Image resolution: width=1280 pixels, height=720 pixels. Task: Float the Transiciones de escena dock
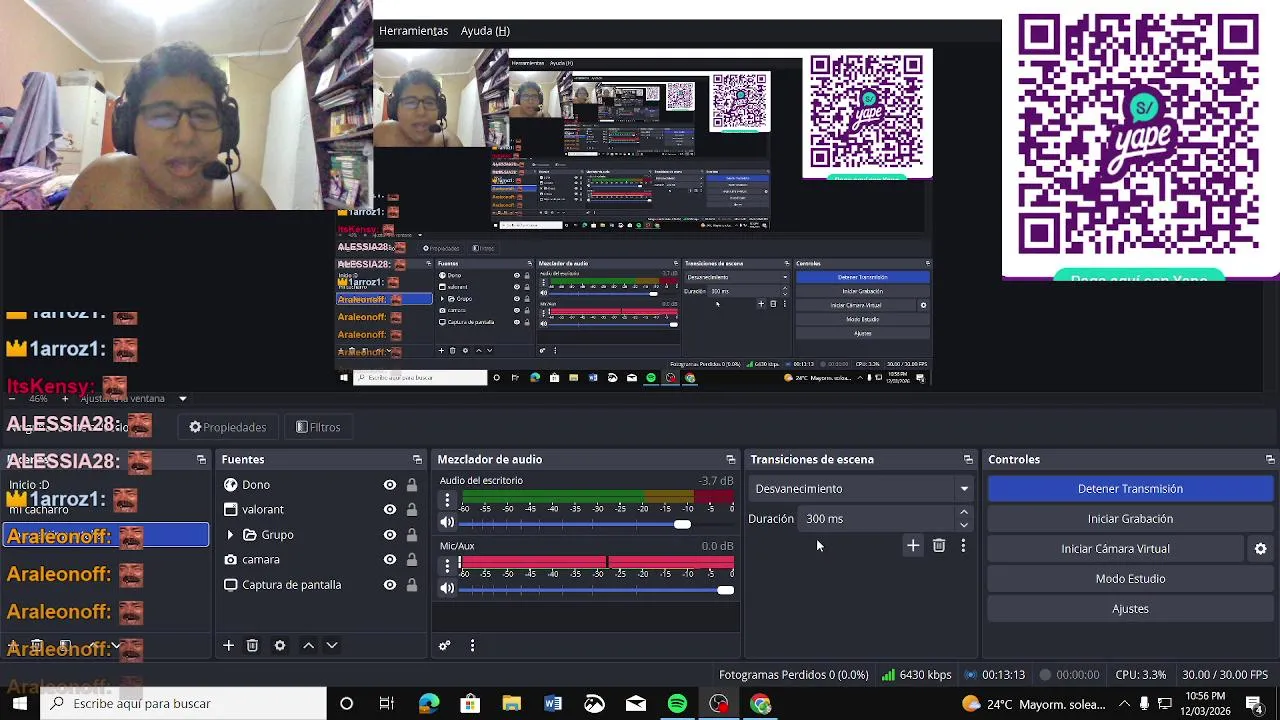tap(968, 460)
